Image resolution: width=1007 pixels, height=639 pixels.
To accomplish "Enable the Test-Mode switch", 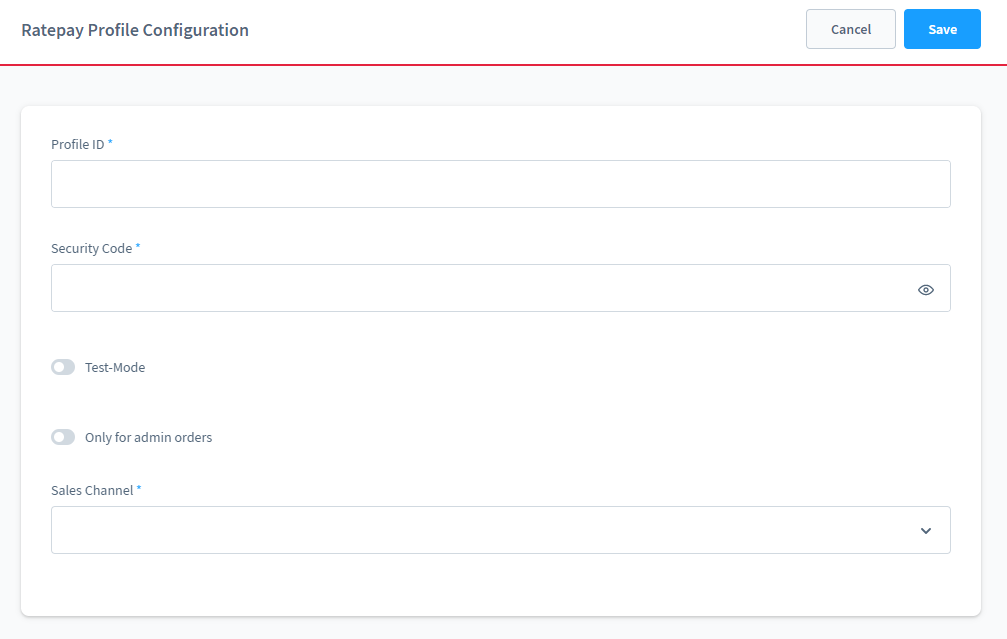I will pos(63,367).
